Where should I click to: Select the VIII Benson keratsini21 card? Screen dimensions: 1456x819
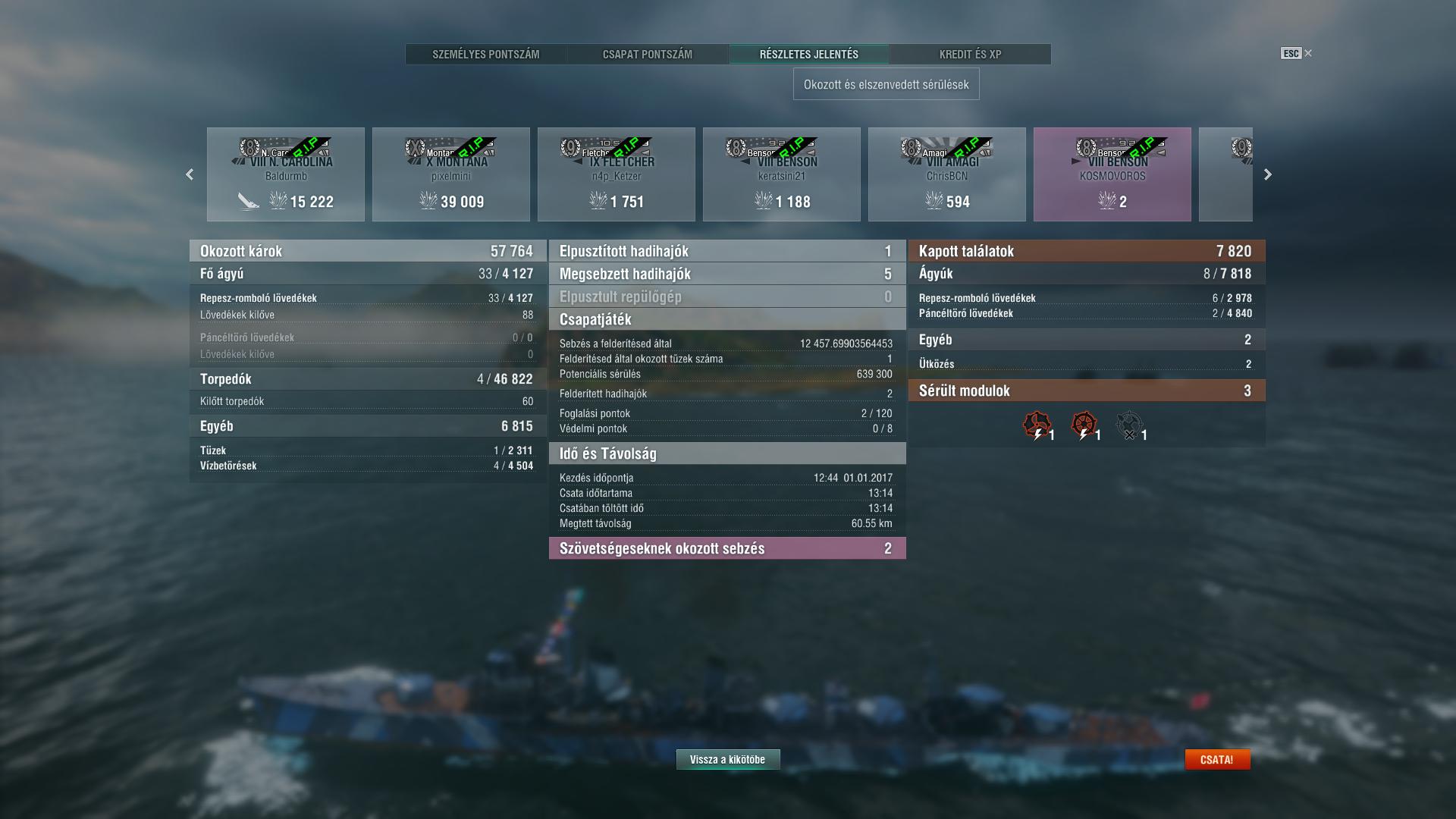(x=782, y=174)
